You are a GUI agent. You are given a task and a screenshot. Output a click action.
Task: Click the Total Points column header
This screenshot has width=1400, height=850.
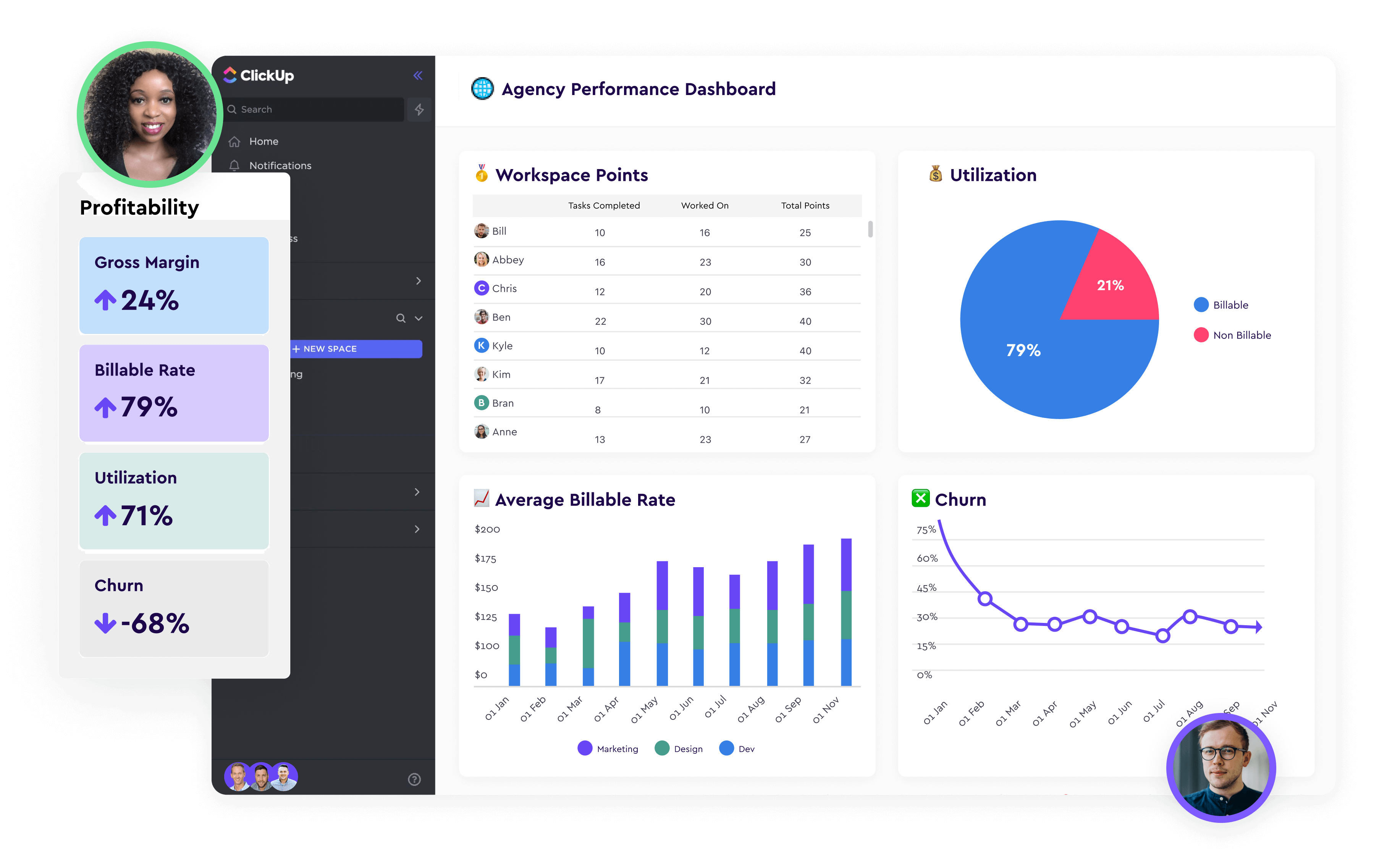coord(805,206)
